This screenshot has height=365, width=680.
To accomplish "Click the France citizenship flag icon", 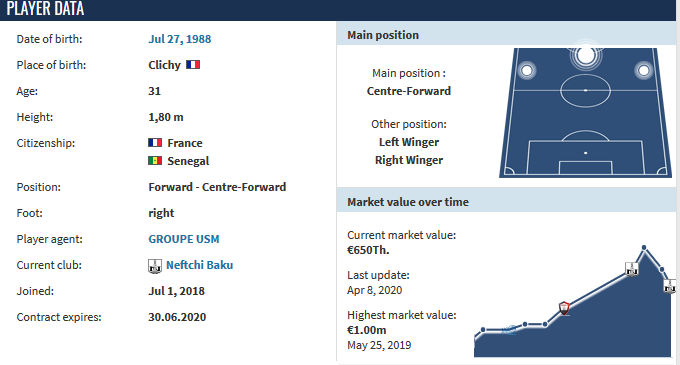I will 155,143.
